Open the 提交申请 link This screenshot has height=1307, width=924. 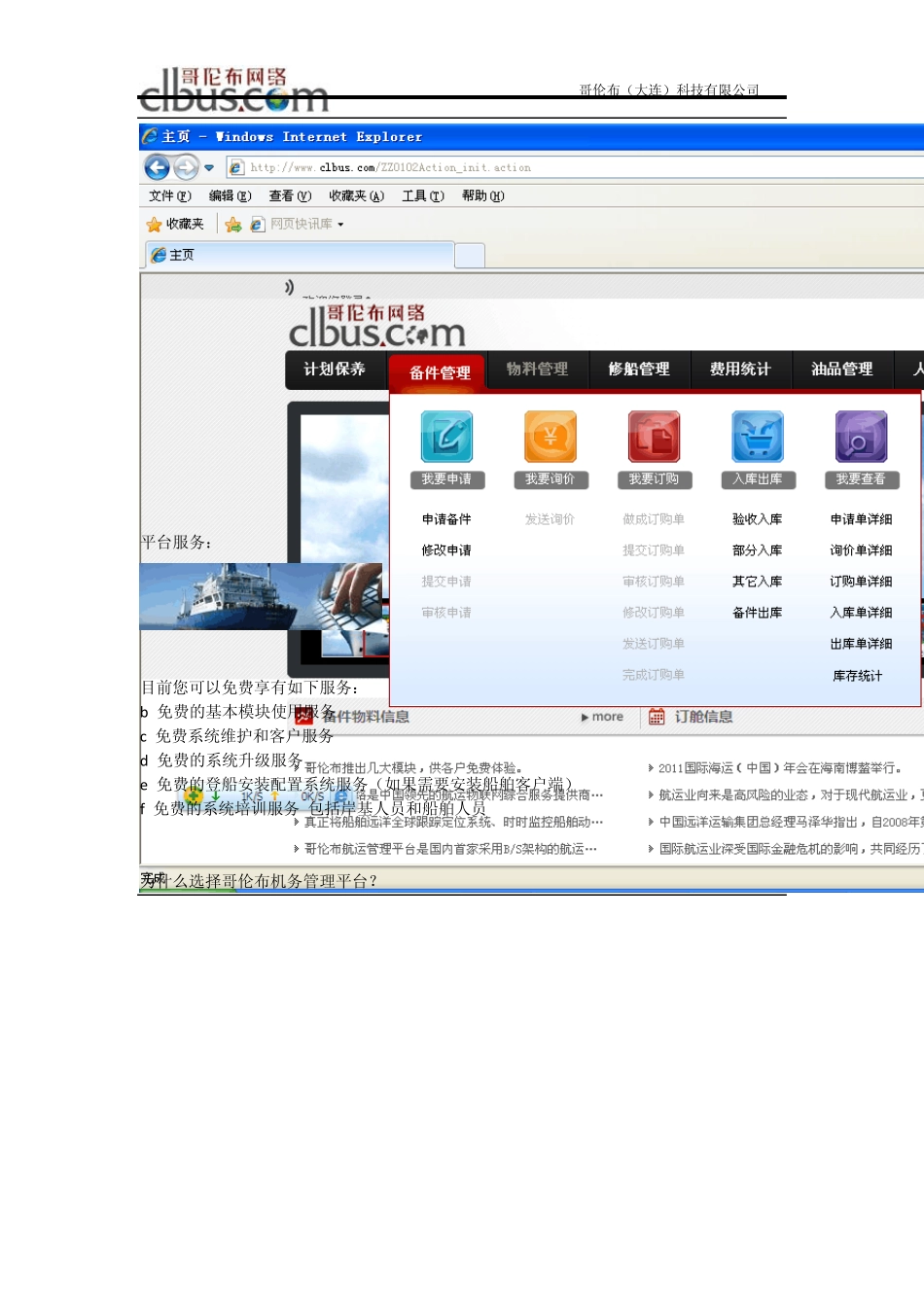pos(446,582)
